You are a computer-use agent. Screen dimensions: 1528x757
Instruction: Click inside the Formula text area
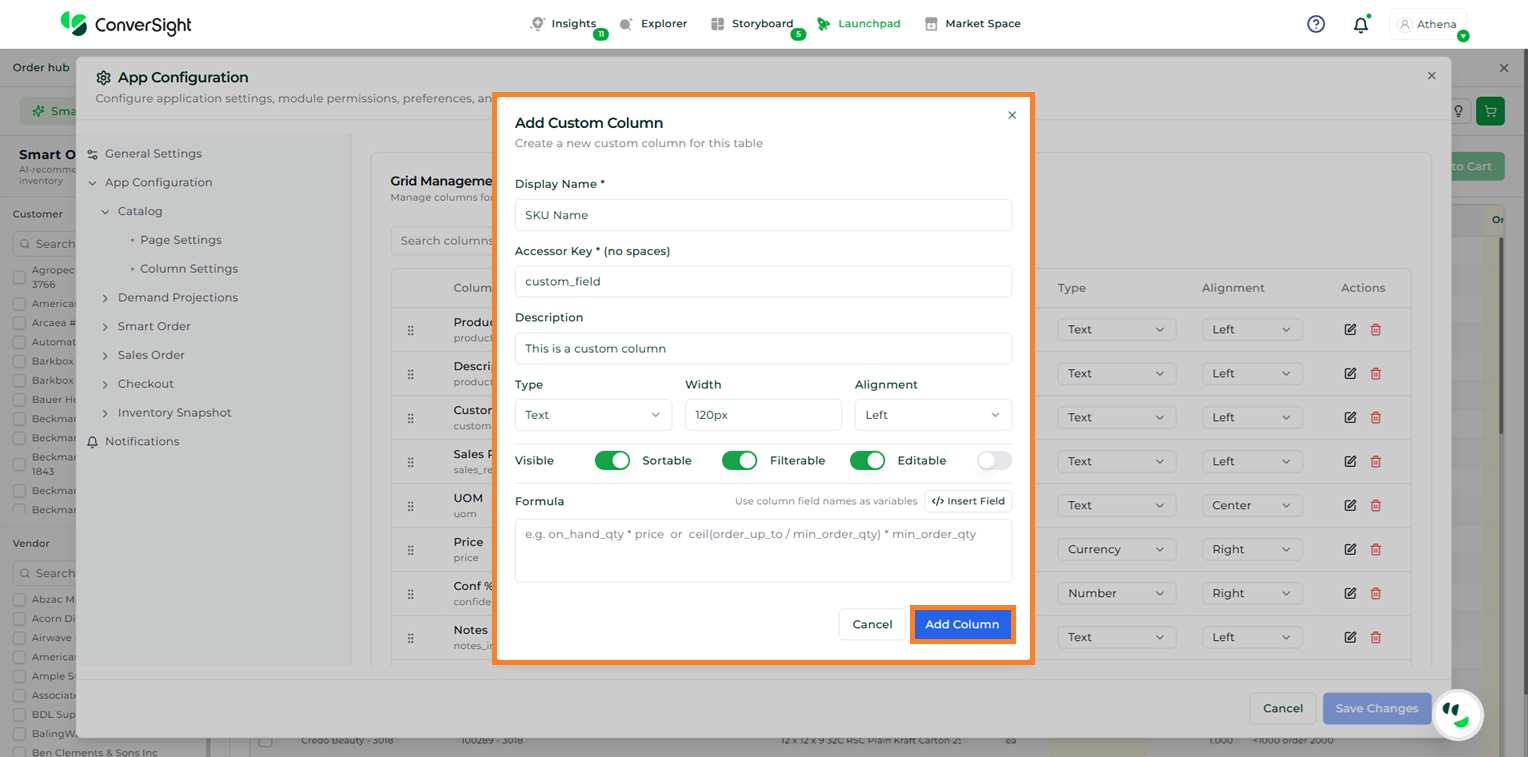tap(763, 550)
